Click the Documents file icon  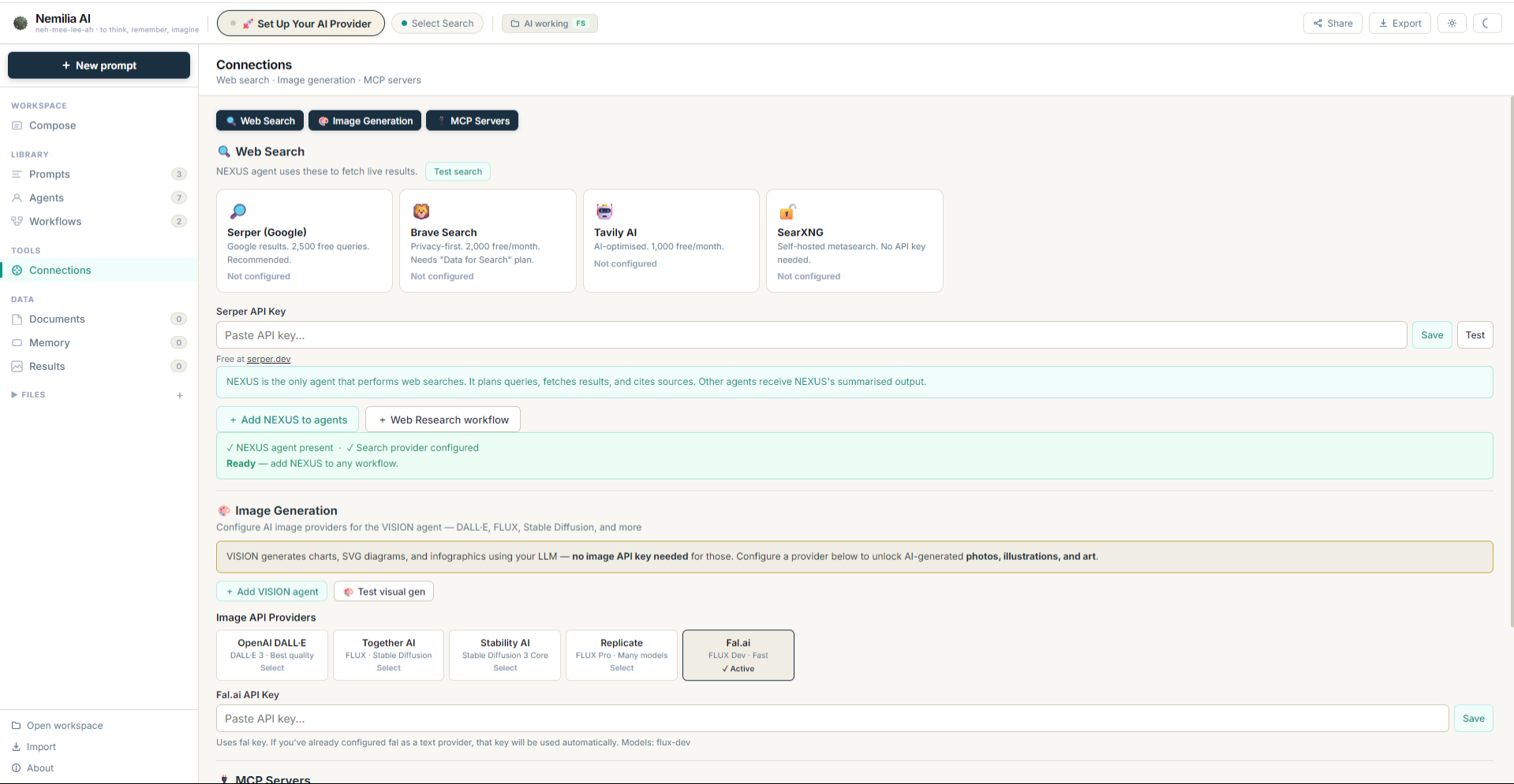coord(17,319)
